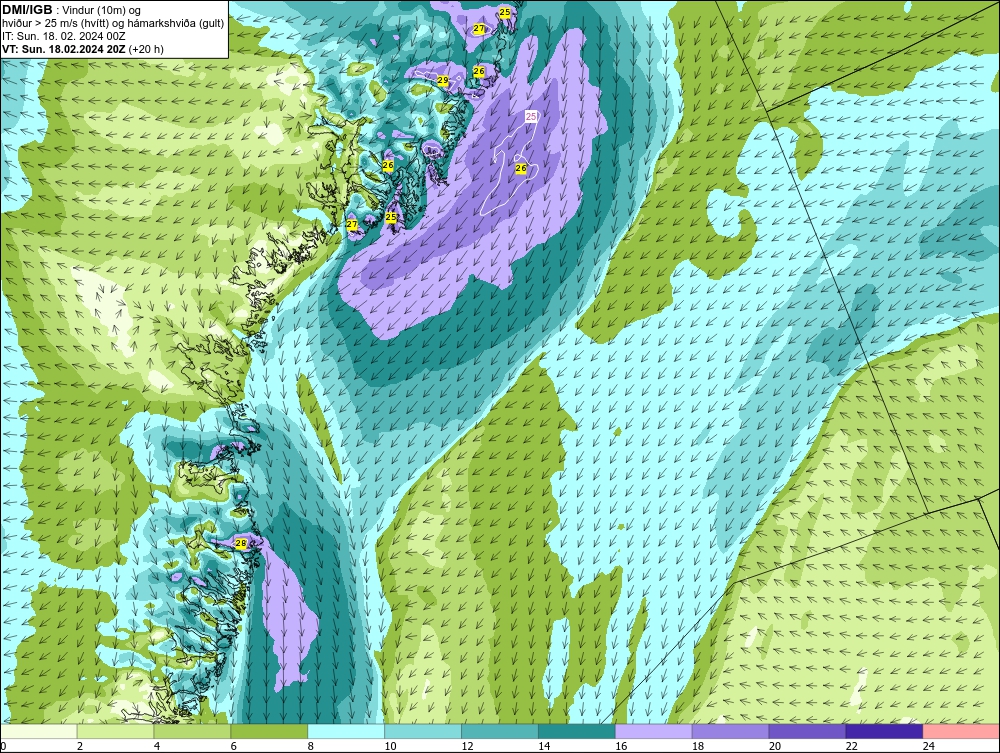Click the 4–6 m/s green legend swatch
Viewport: 1000px width, 753px height.
pyautogui.click(x=192, y=731)
